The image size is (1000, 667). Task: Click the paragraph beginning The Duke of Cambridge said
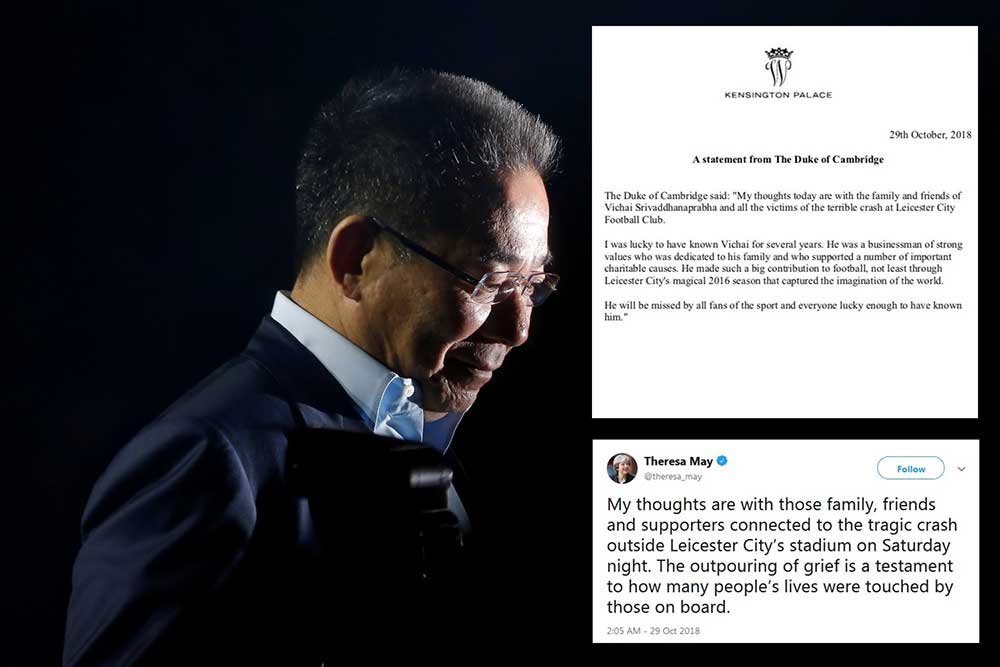point(783,207)
